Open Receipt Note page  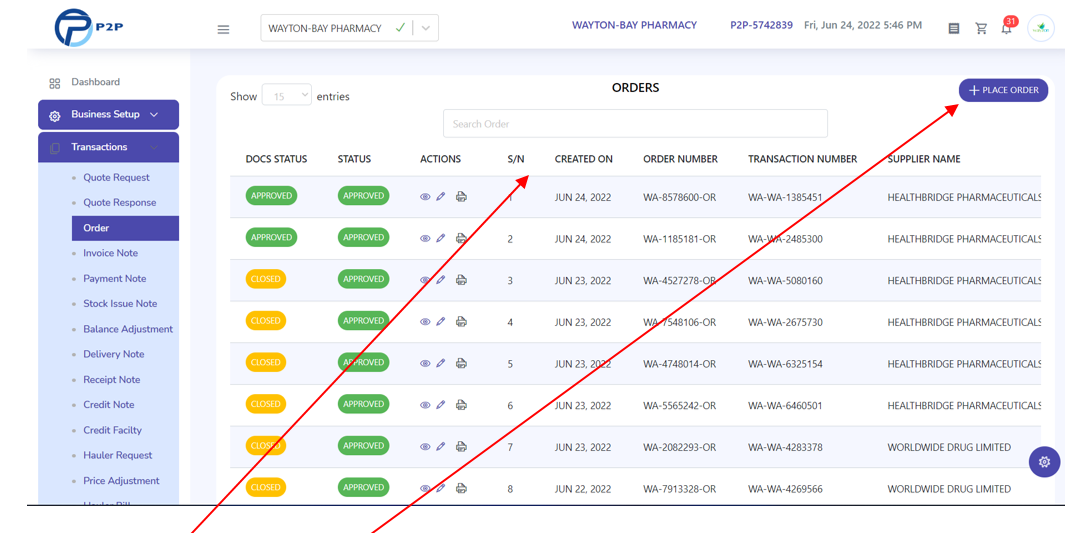(112, 380)
